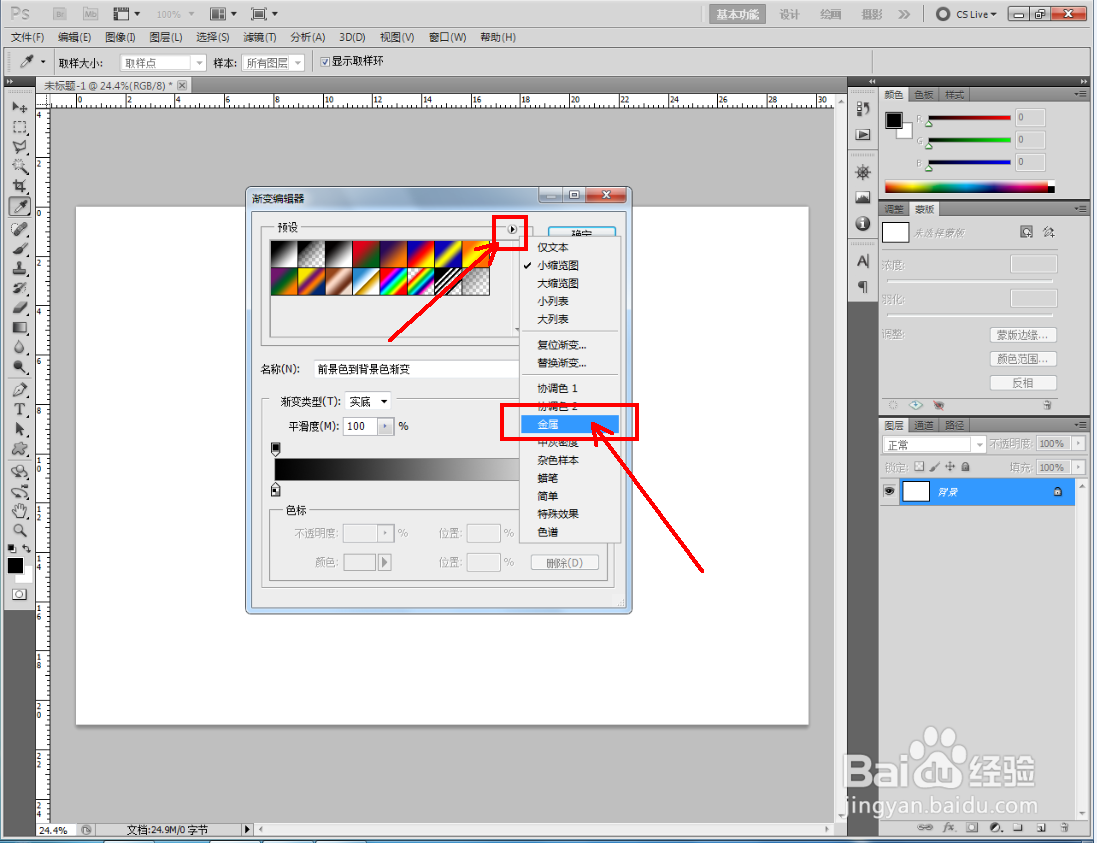Switch to the 色板 tab
This screenshot has width=1097, height=843.
(923, 94)
